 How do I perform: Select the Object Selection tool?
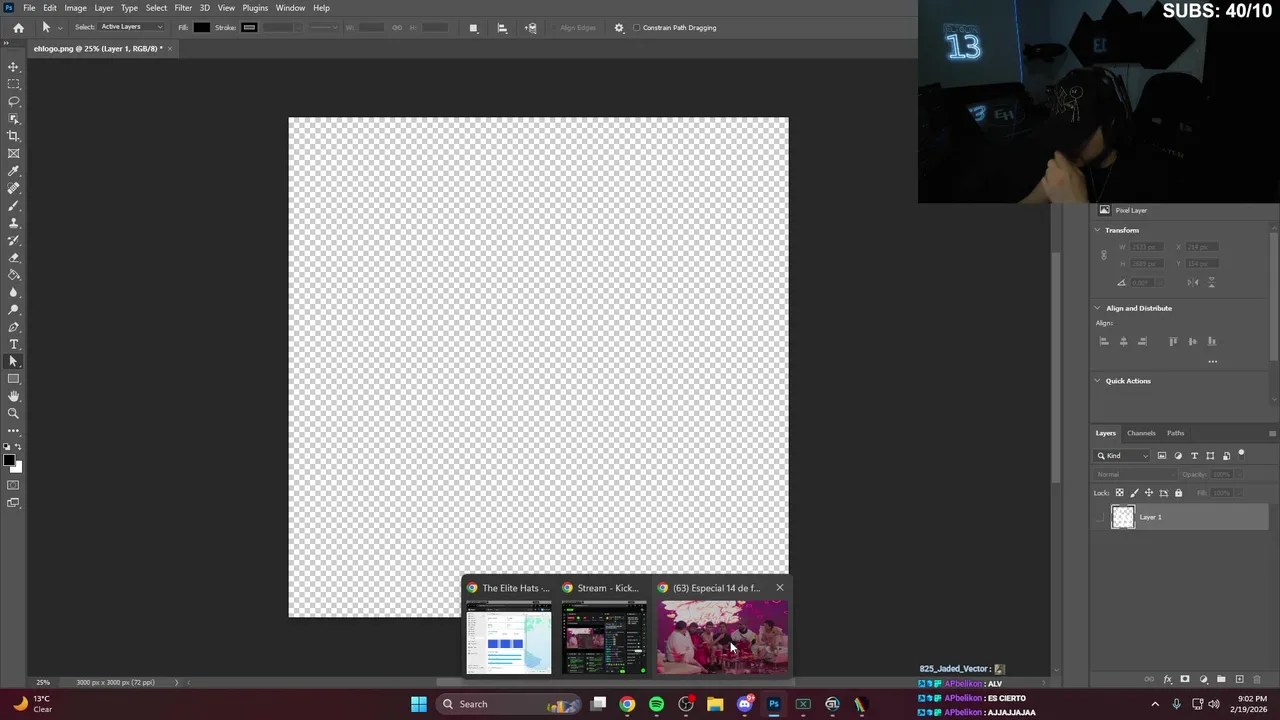(14, 119)
